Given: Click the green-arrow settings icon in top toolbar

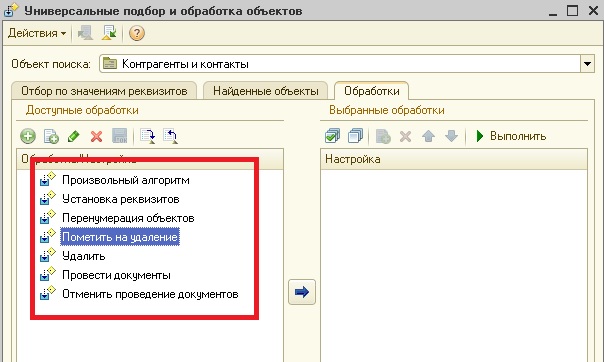Looking at the screenshot, I should pos(109,33).
